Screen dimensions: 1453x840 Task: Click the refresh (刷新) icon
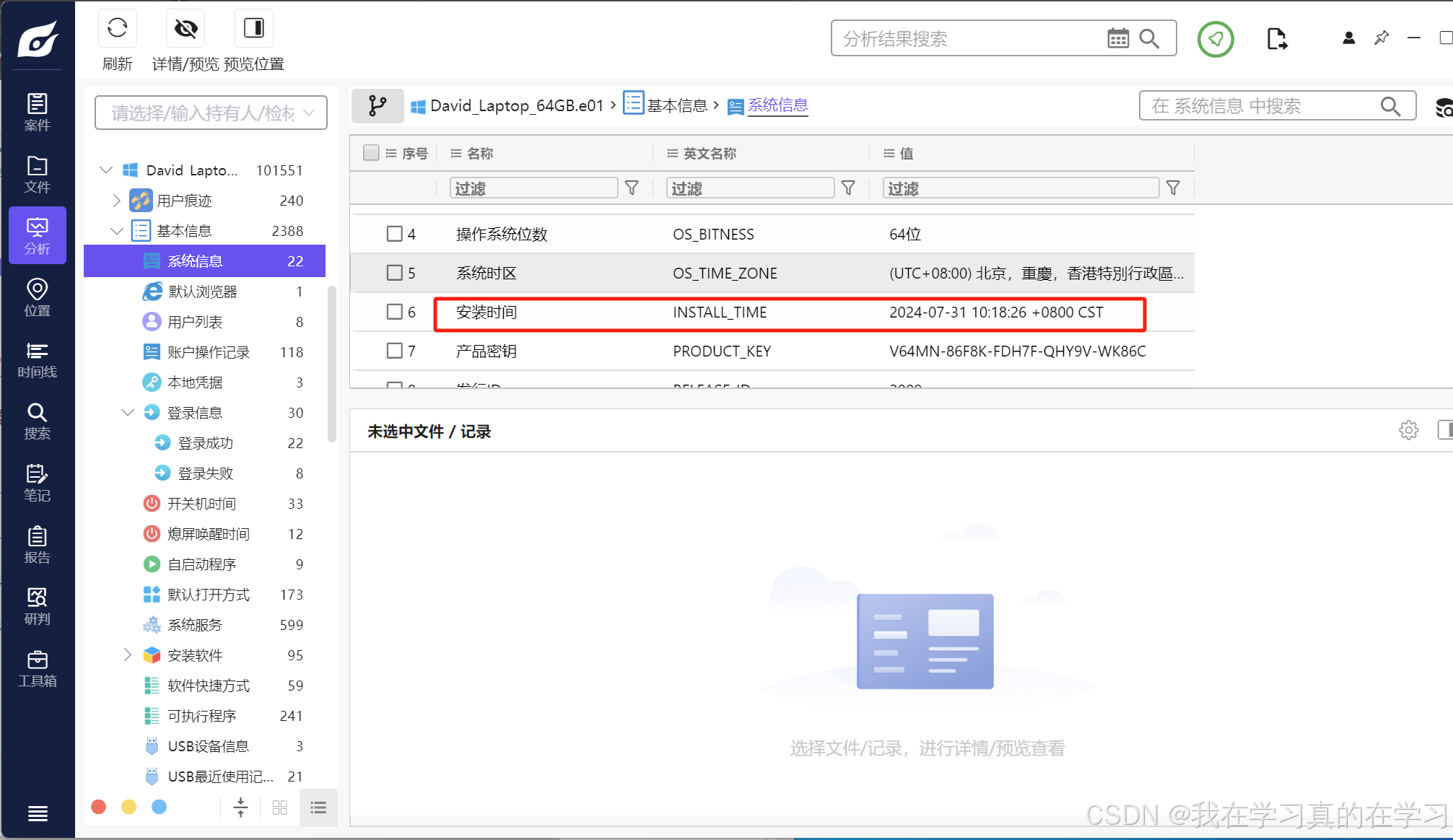pos(117,29)
